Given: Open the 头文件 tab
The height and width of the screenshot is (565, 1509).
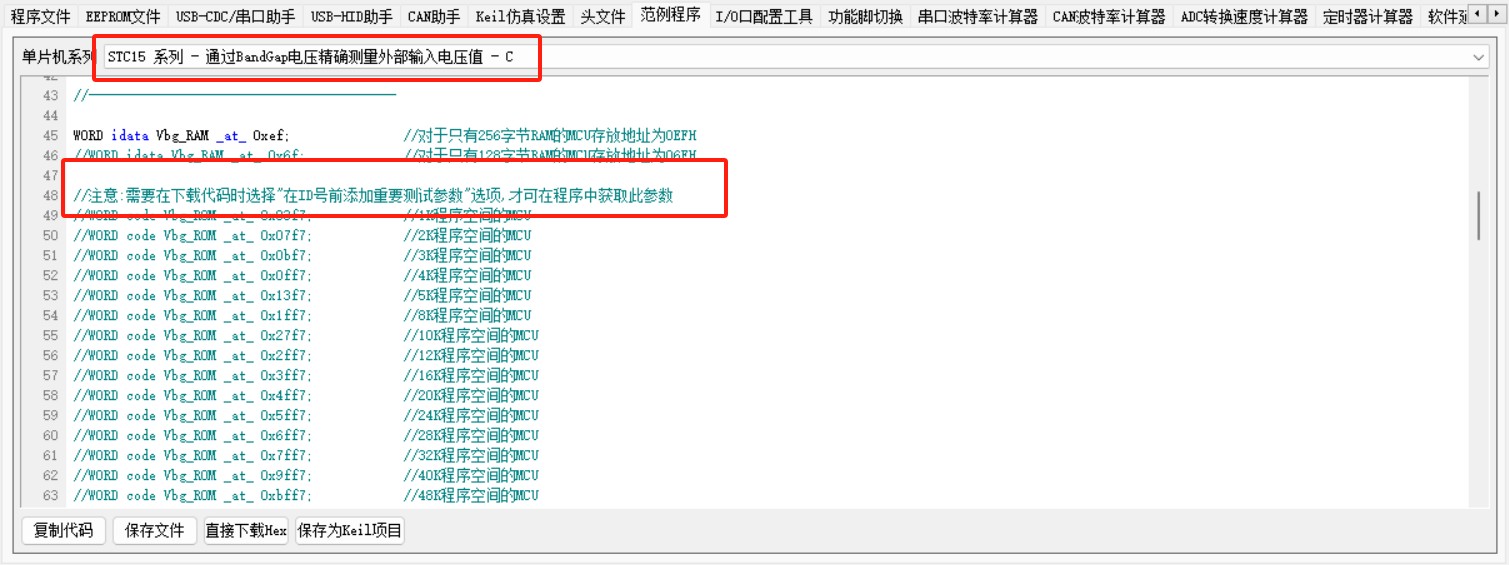Looking at the screenshot, I should pos(603,16).
